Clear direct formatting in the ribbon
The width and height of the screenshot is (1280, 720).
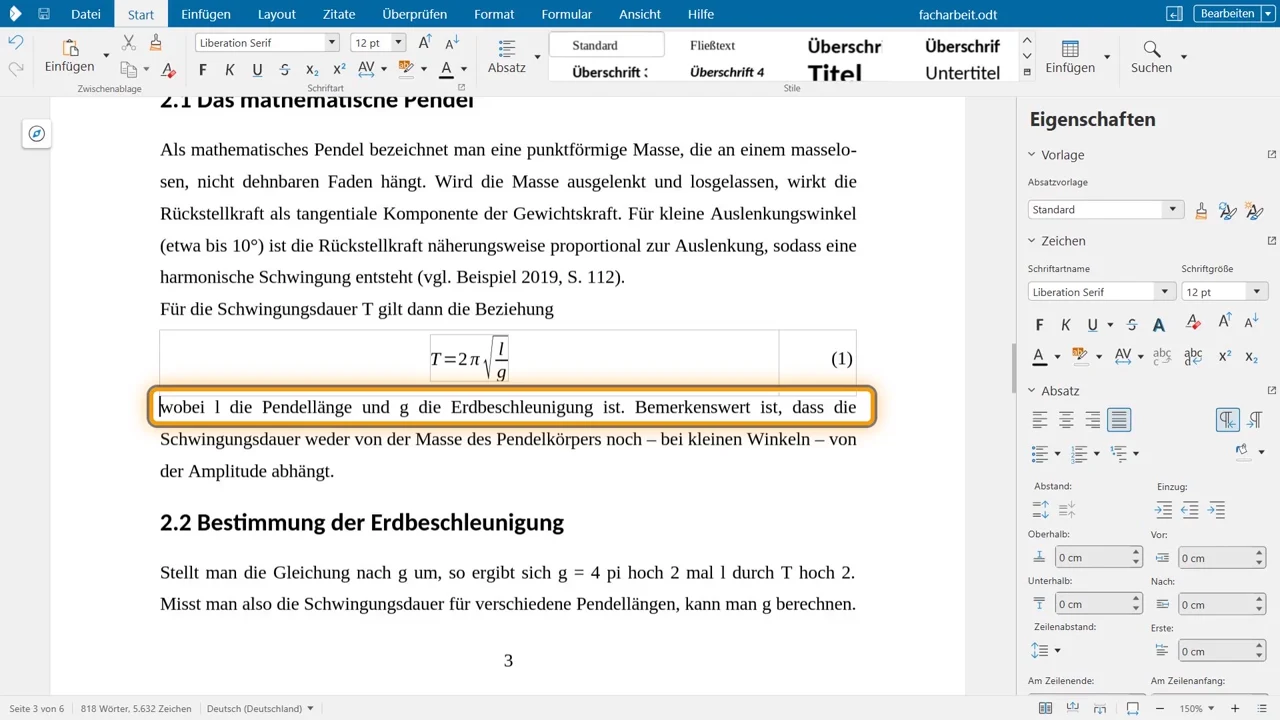169,69
